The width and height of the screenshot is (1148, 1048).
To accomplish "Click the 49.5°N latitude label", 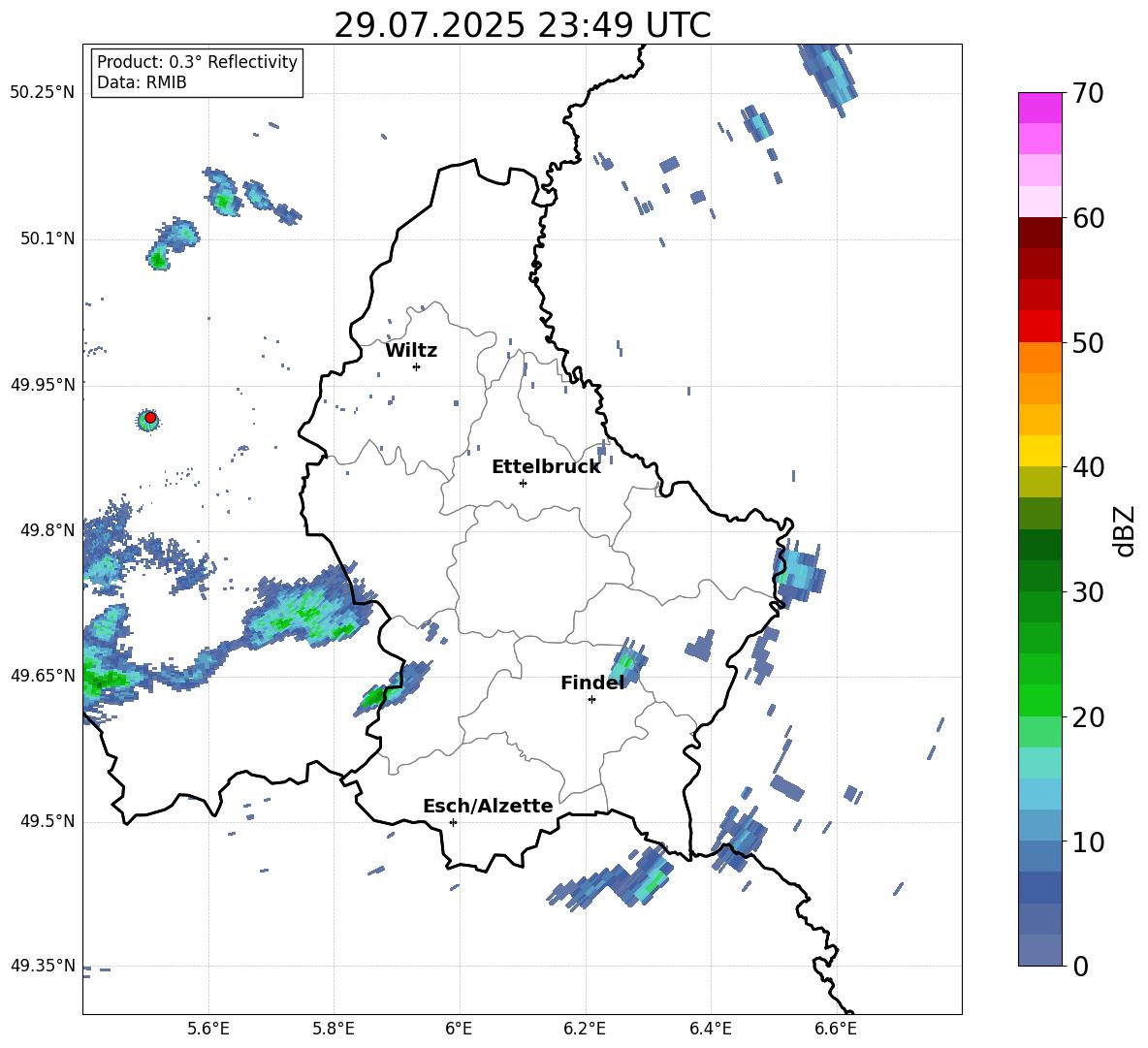I will coord(48,821).
